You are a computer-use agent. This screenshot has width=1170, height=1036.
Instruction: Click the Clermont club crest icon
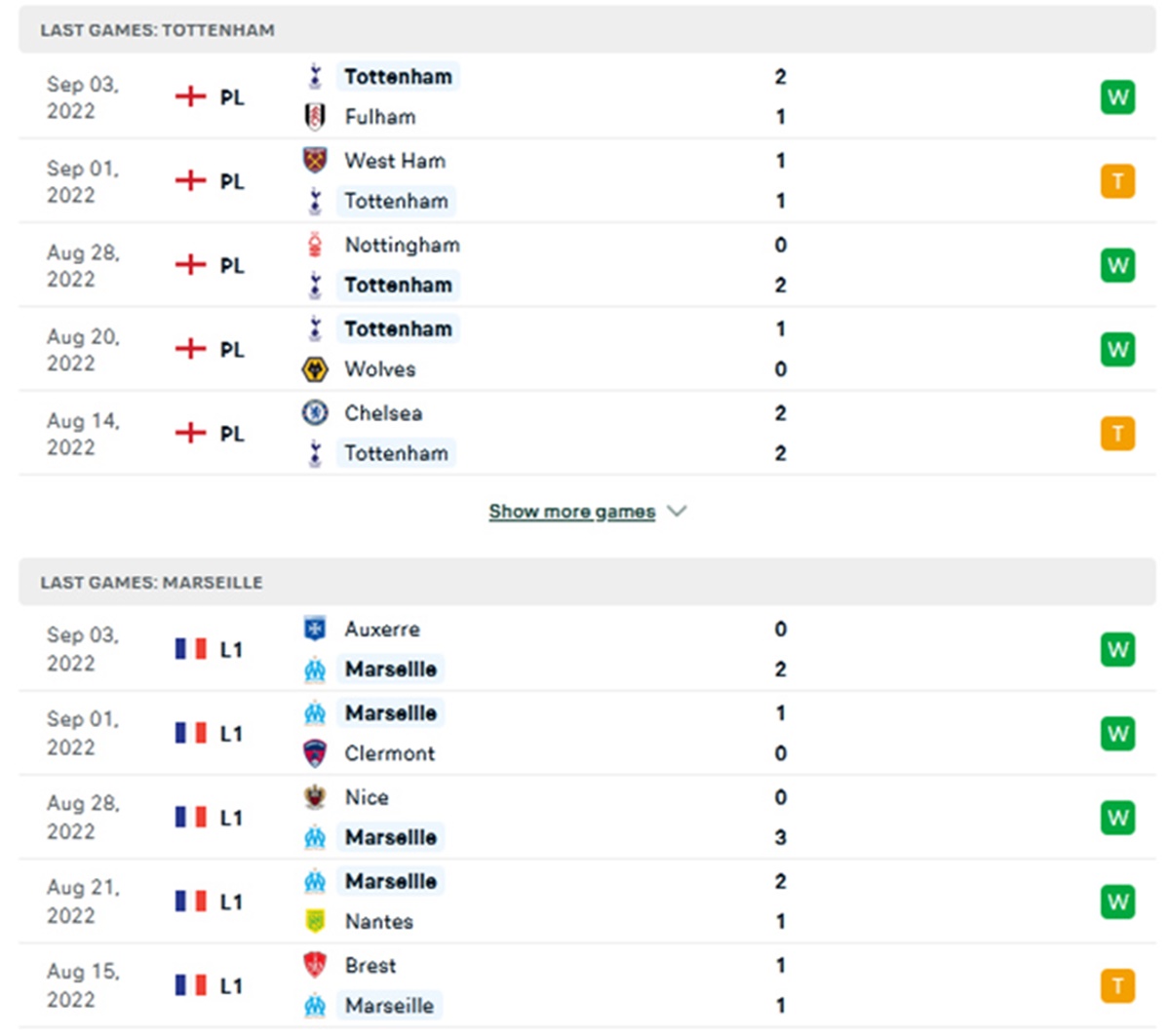click(315, 753)
